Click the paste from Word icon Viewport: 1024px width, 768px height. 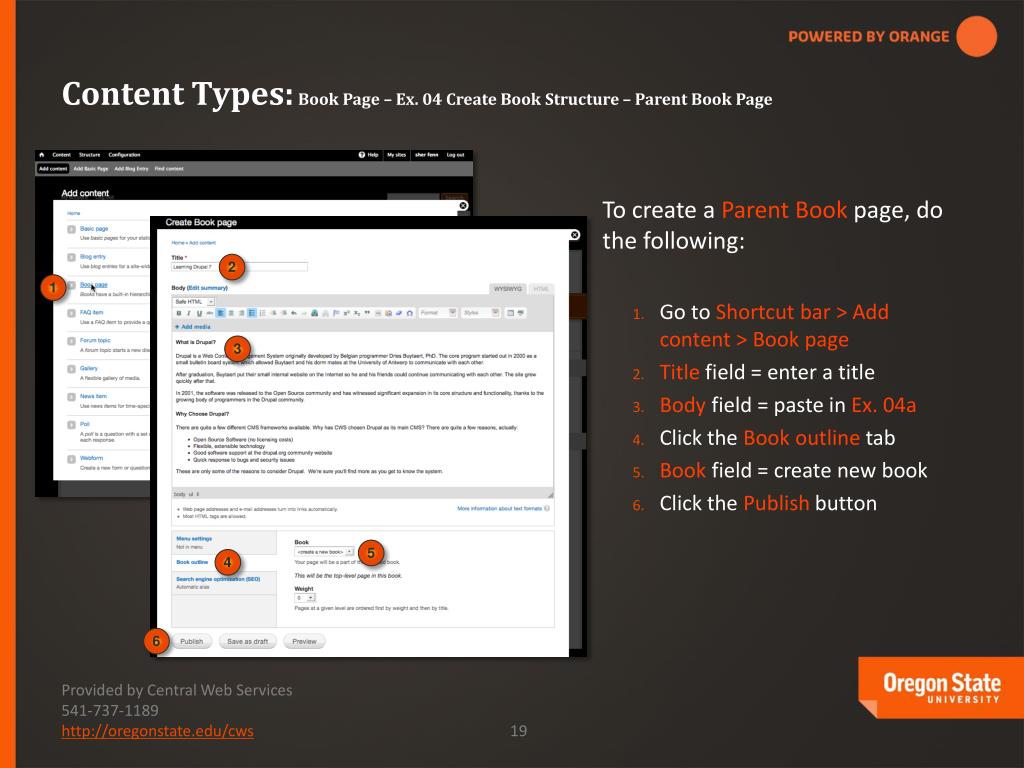coord(389,313)
